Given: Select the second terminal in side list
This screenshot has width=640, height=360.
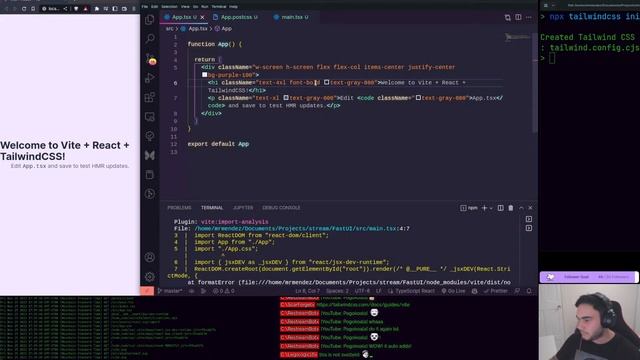Looking at the screenshot, I should pyautogui.click(x=529, y=228).
